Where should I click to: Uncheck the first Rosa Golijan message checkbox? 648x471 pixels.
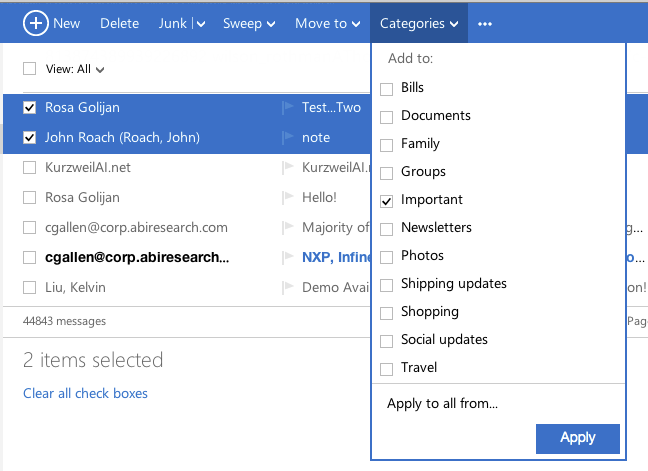coord(29,107)
